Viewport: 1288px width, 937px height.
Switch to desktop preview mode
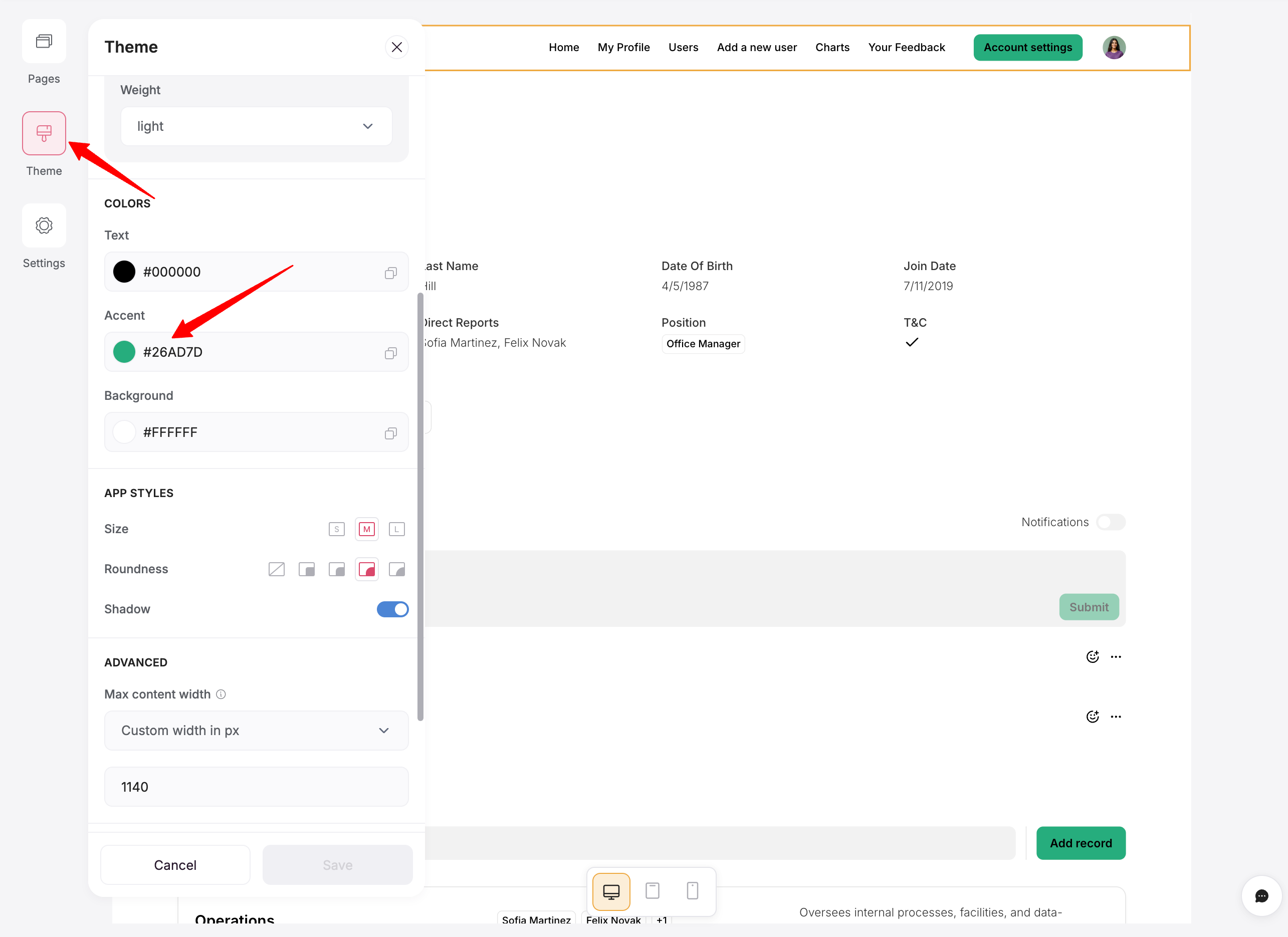611,891
